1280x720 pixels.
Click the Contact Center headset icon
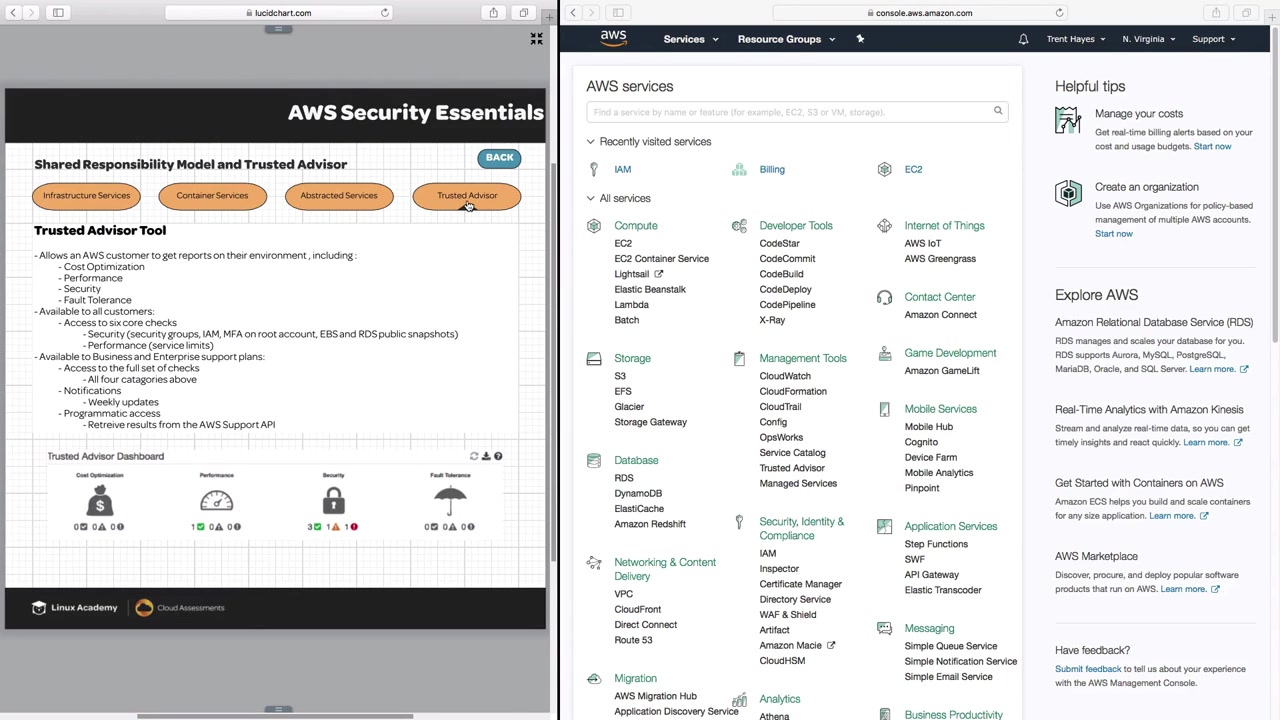click(x=884, y=297)
